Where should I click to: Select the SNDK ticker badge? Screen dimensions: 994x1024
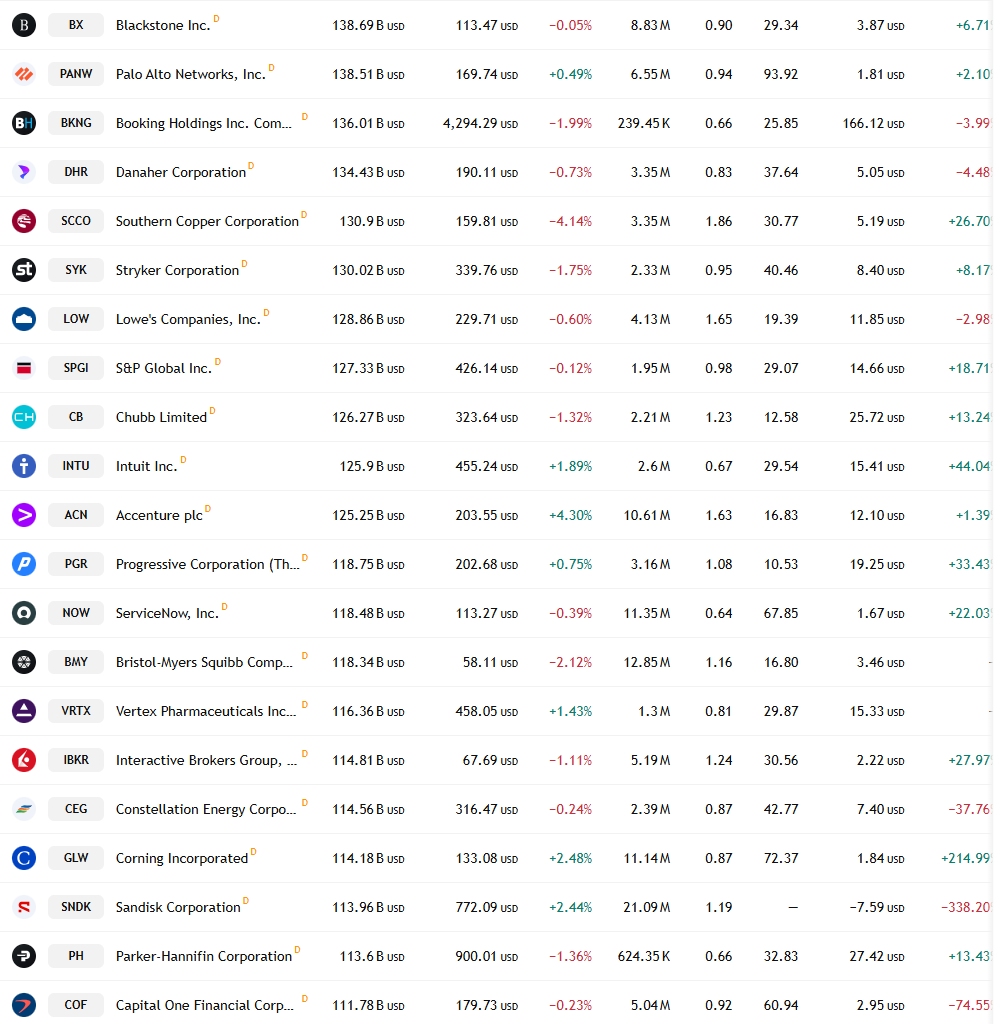coord(76,906)
